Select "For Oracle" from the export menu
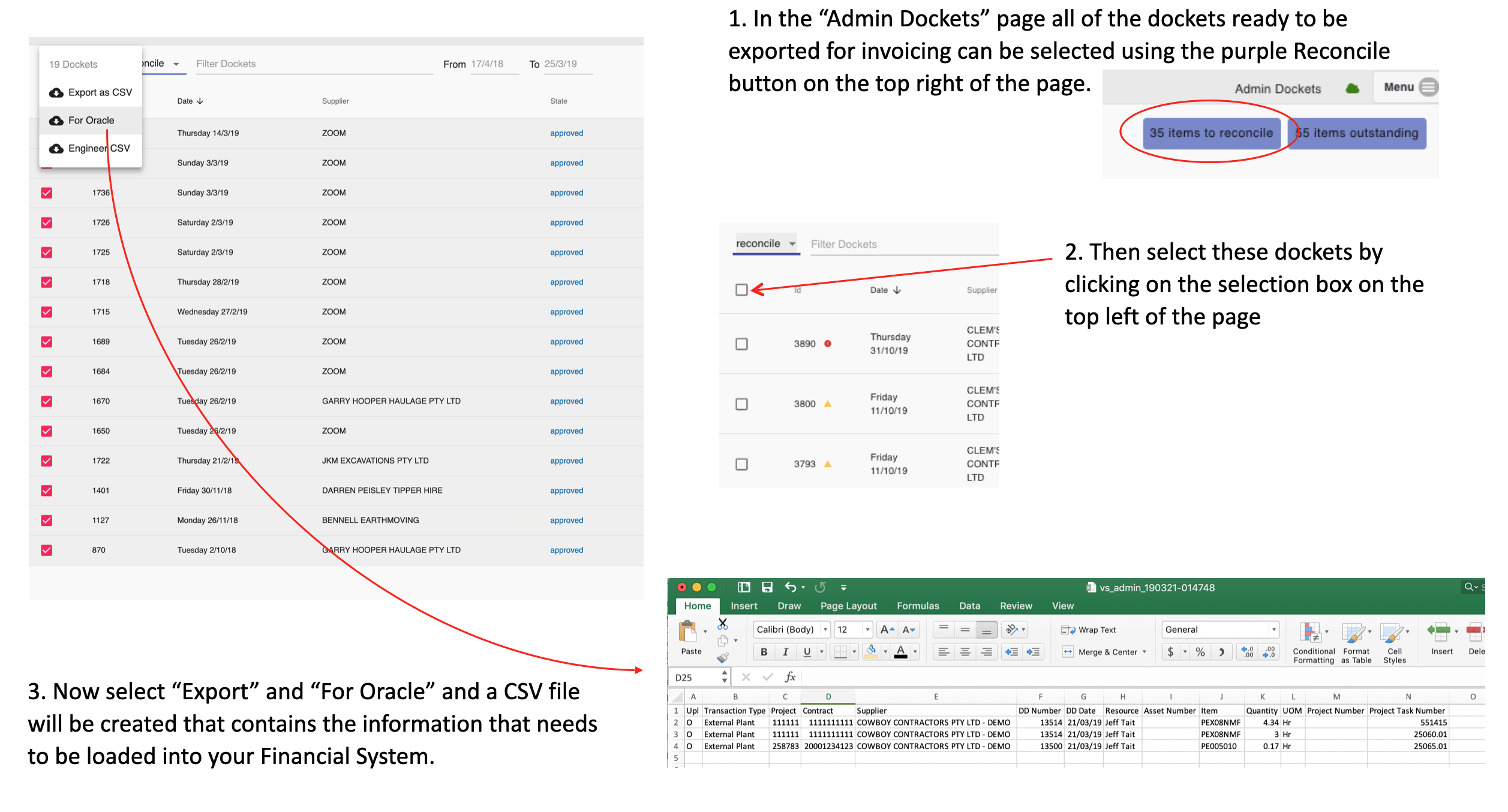This screenshot has width=1508, height=812. click(x=91, y=120)
